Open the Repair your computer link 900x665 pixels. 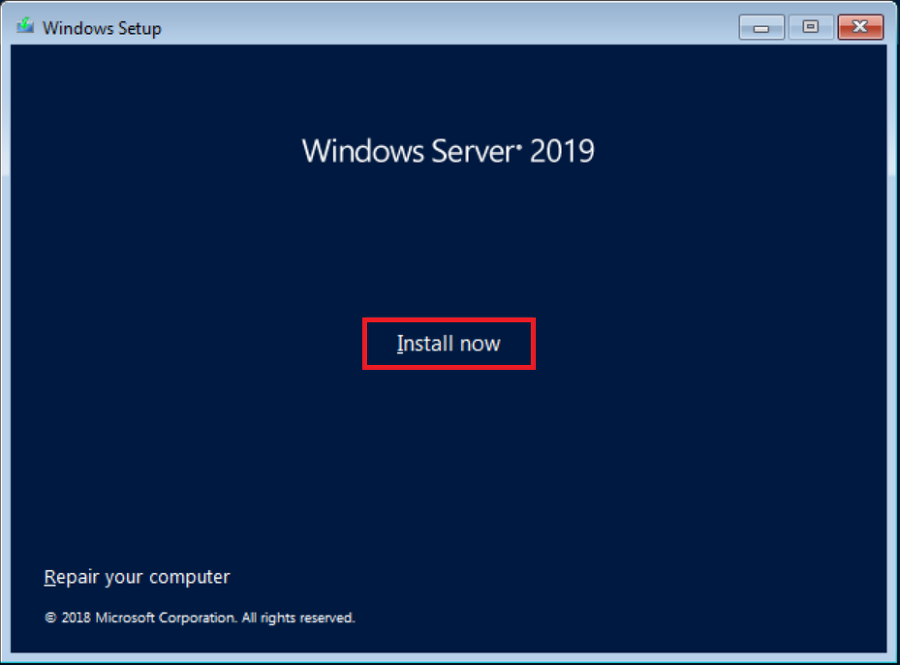click(137, 577)
